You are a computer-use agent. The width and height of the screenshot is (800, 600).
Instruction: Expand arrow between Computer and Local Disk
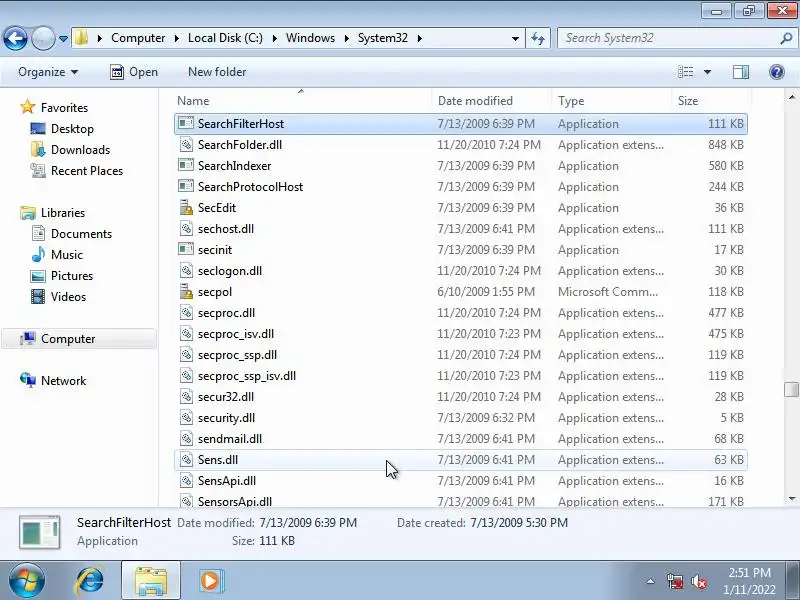[x=177, y=38]
